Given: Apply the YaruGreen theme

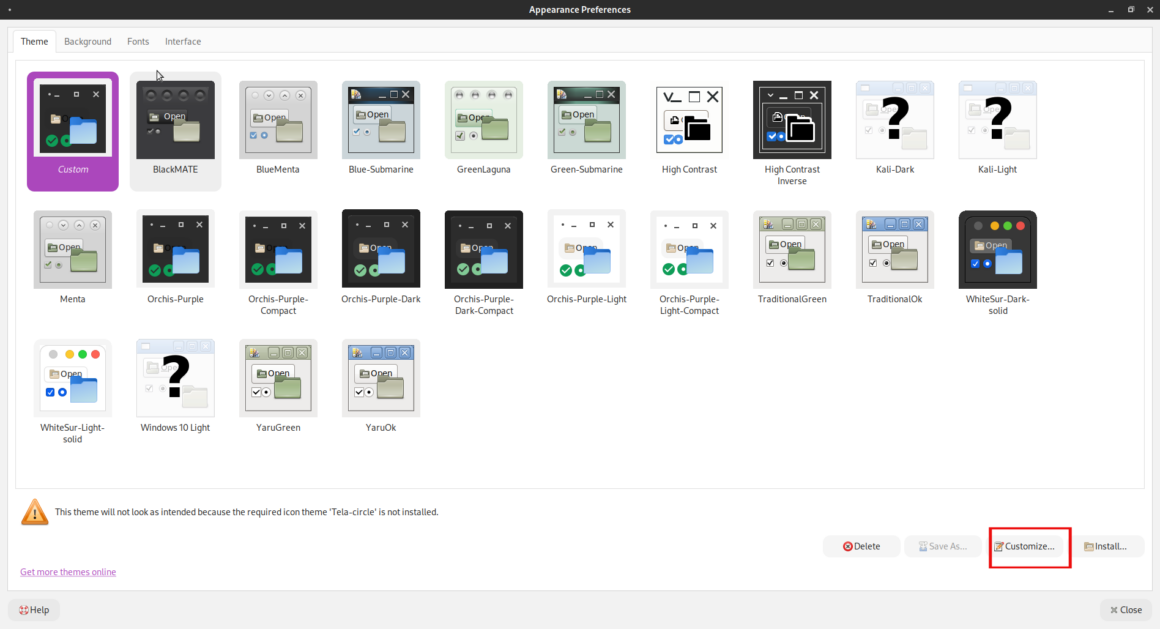Looking at the screenshot, I should pos(278,378).
